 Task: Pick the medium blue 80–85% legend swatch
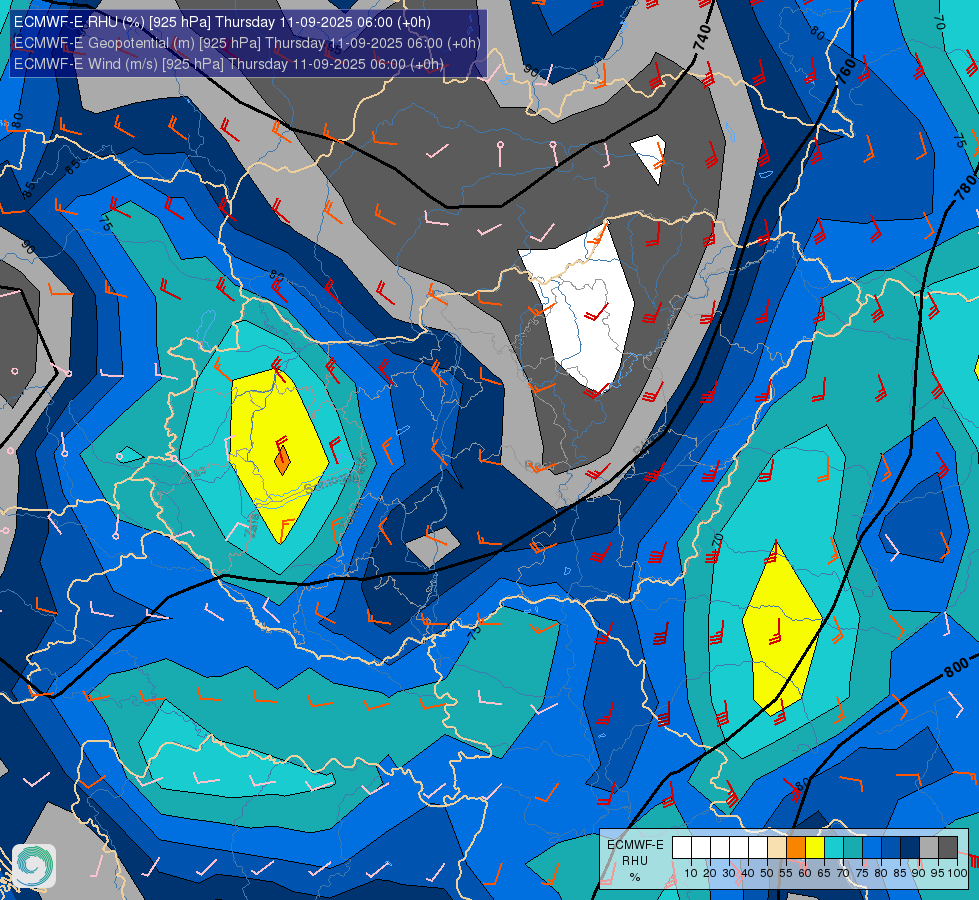coord(891,848)
